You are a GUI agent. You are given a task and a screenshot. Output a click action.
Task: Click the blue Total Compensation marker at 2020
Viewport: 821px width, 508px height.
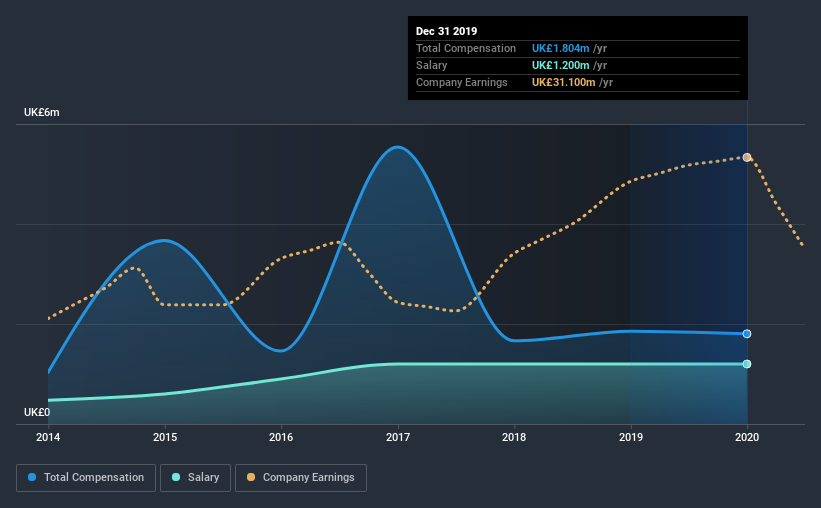click(747, 334)
